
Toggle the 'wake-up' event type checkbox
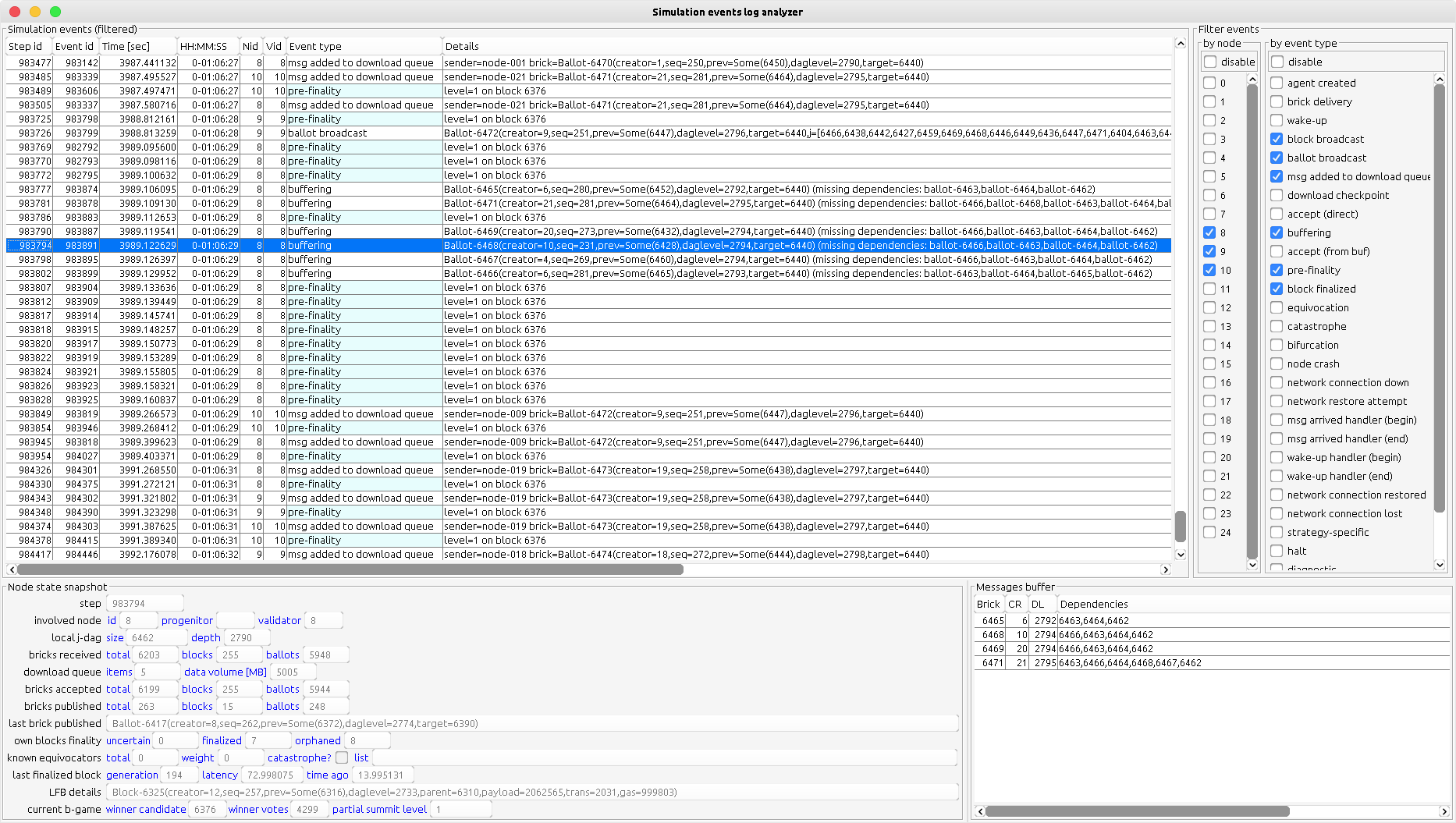1277,120
